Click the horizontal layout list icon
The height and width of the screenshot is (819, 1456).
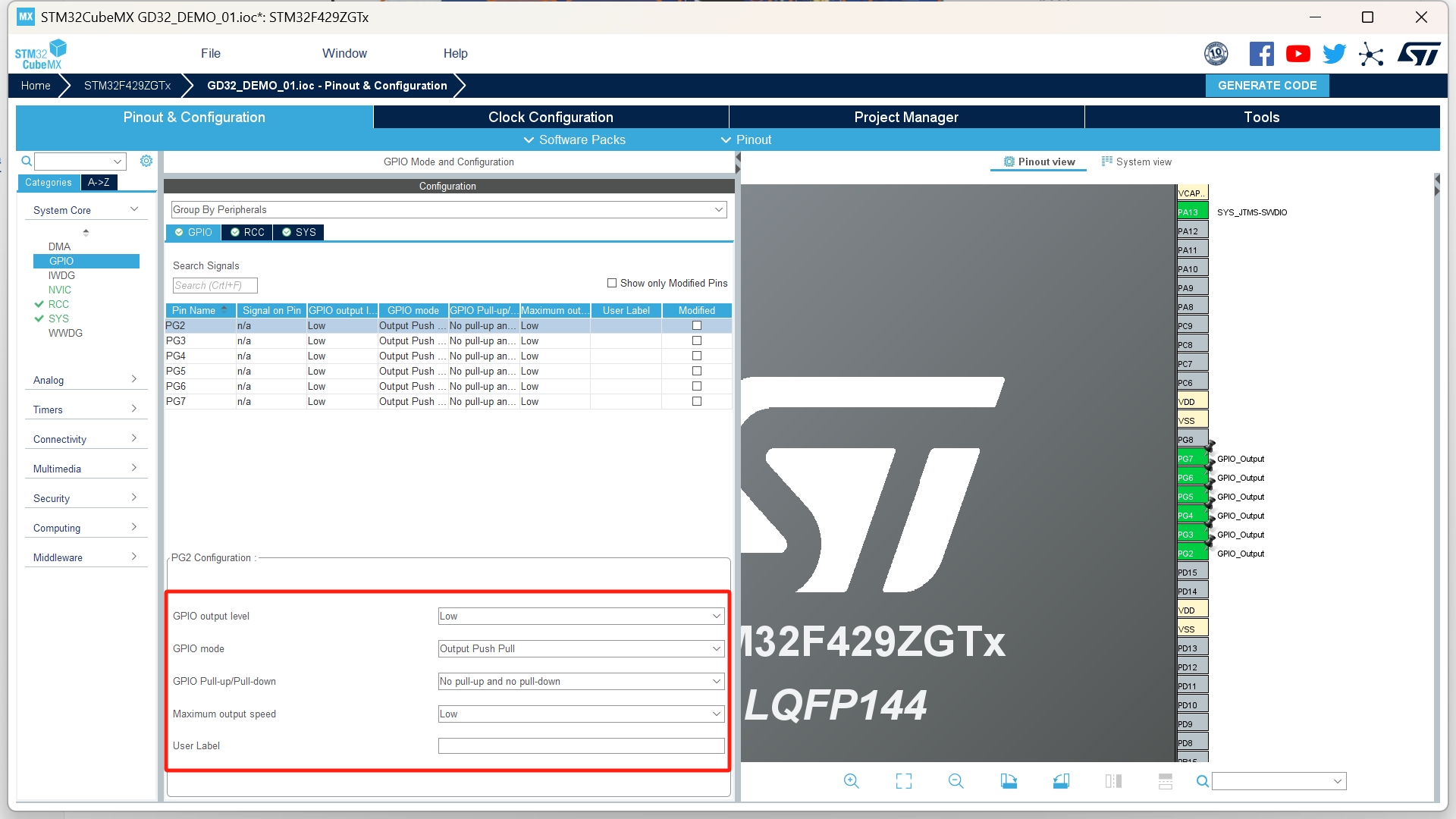click(x=1166, y=781)
